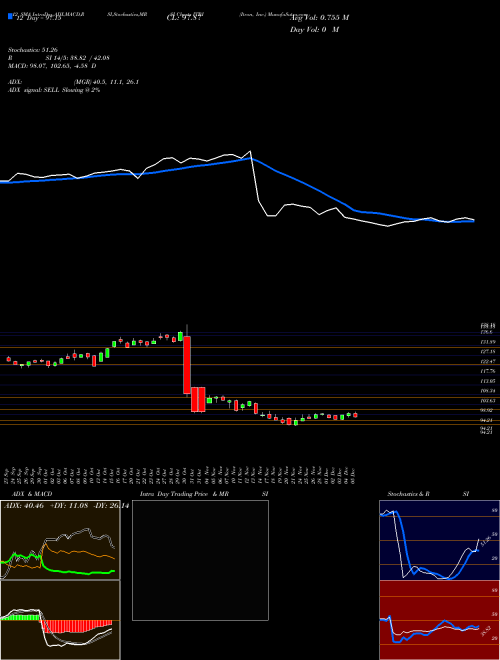This screenshot has height=660, width=500.
Task: Click the '(MGR) 40.5, 11.1, 26.1' ADX values
Action: click(106, 82)
